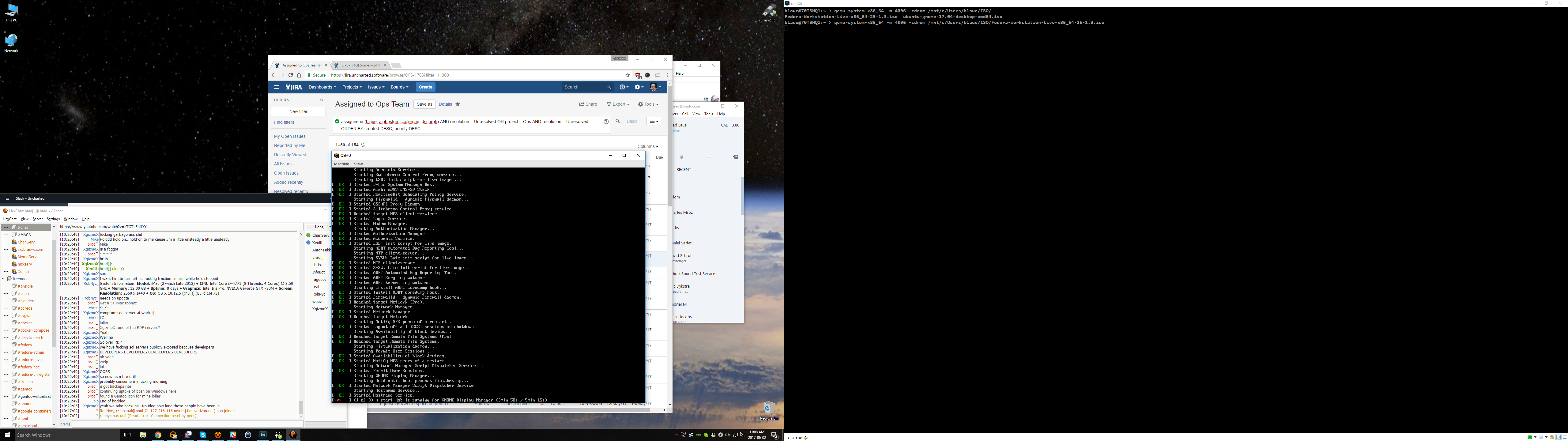The width and height of the screenshot is (1568, 441).
Task: Open Call menu in Skype window
Action: (685, 114)
